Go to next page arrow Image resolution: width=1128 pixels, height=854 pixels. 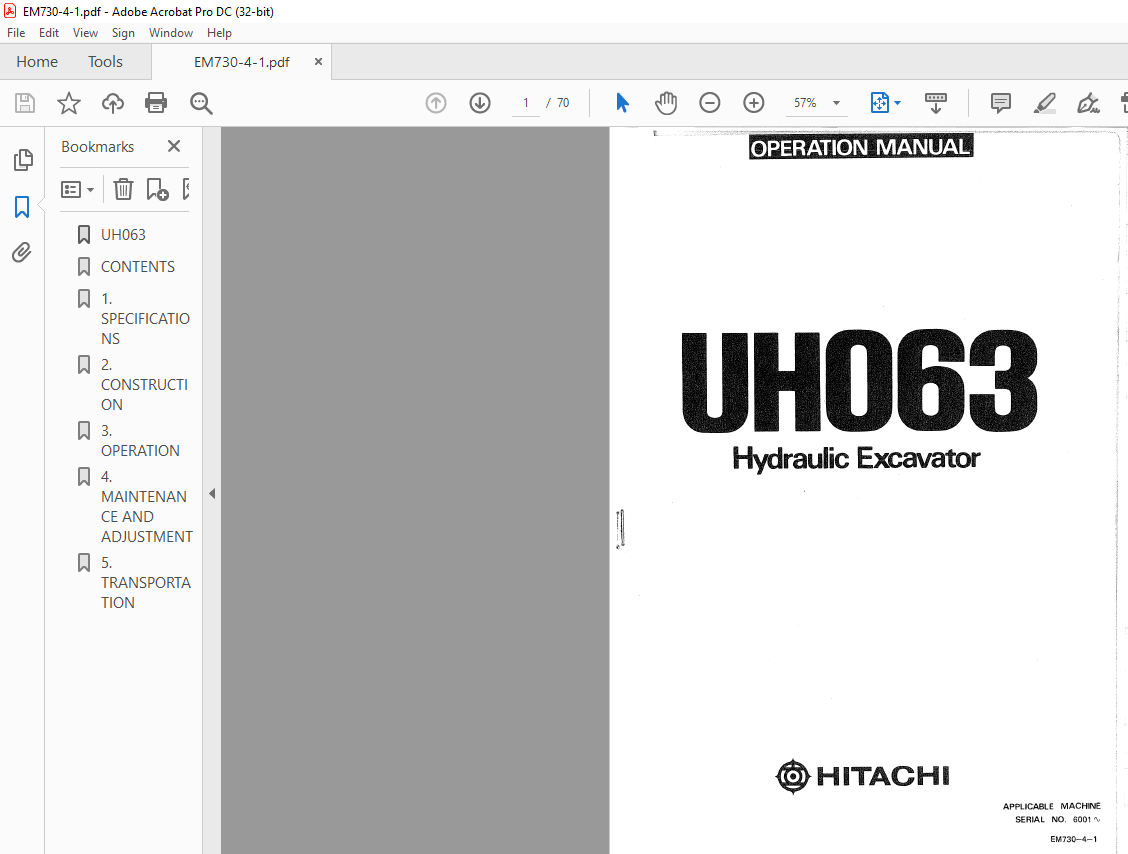(480, 103)
